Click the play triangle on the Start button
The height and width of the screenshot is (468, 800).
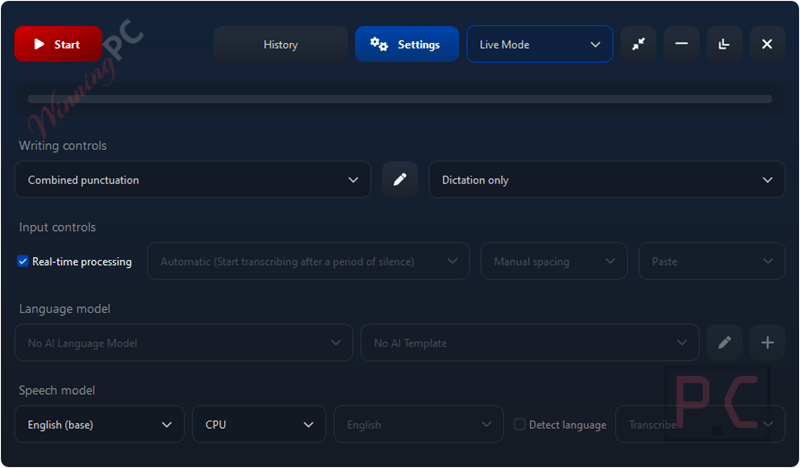tap(39, 44)
